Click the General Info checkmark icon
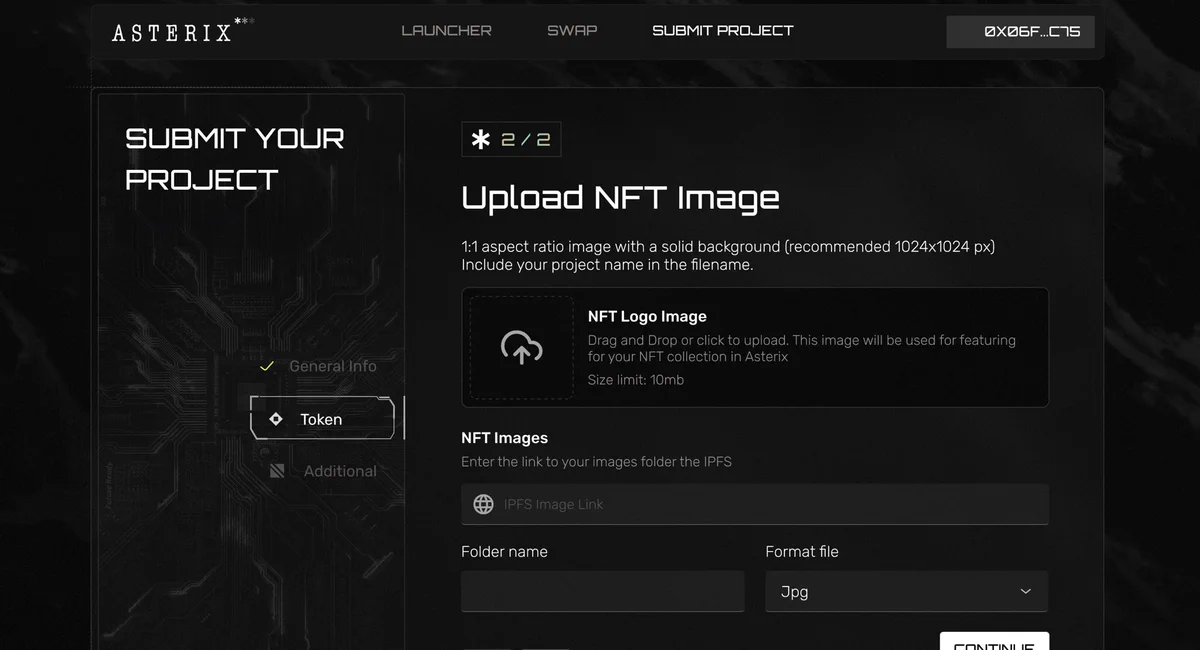Viewport: 1200px width, 650px height. 266,366
